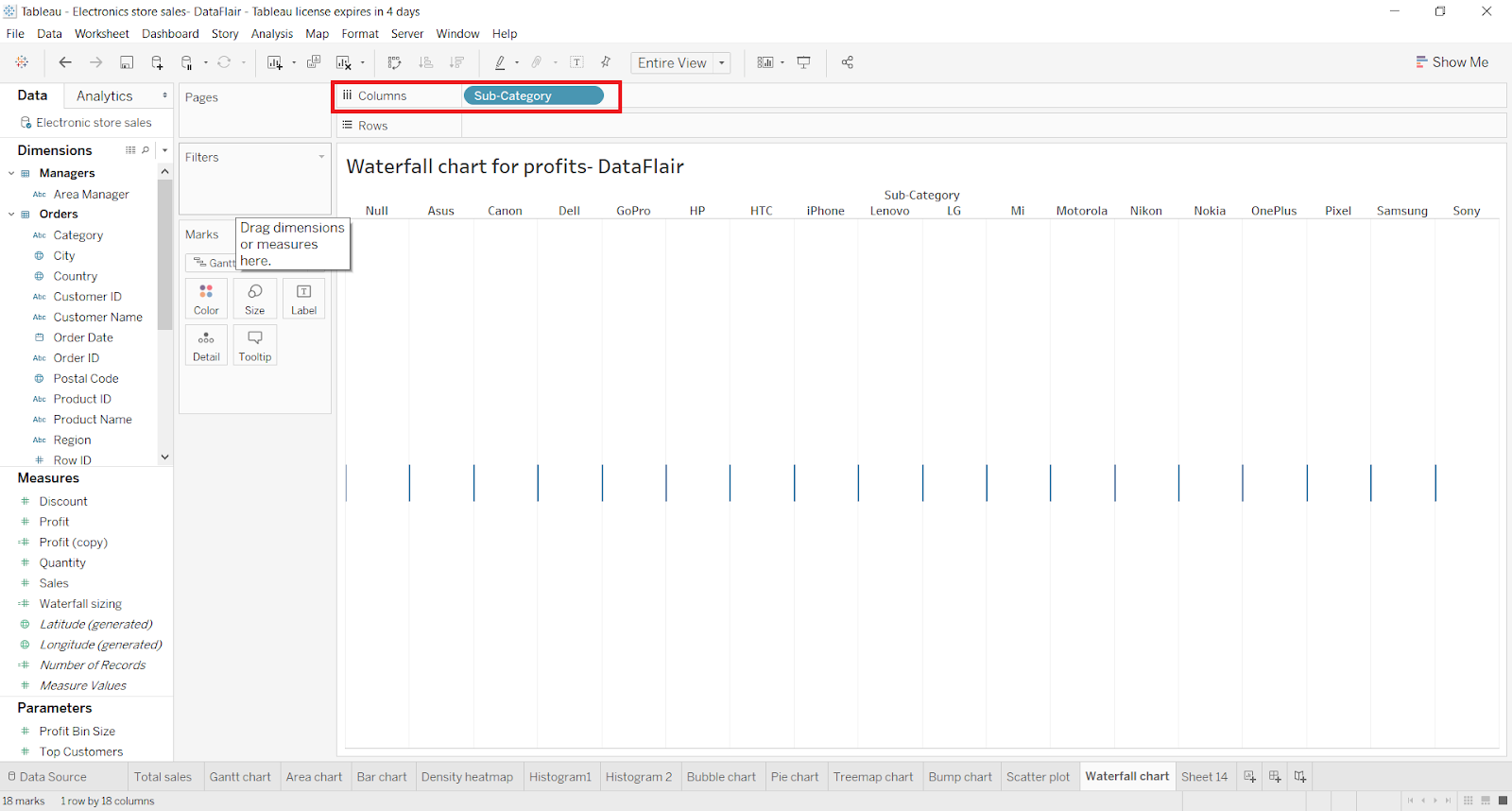Image resolution: width=1512 pixels, height=811 pixels.
Task: Save the workbook with the disk icon
Action: click(127, 62)
